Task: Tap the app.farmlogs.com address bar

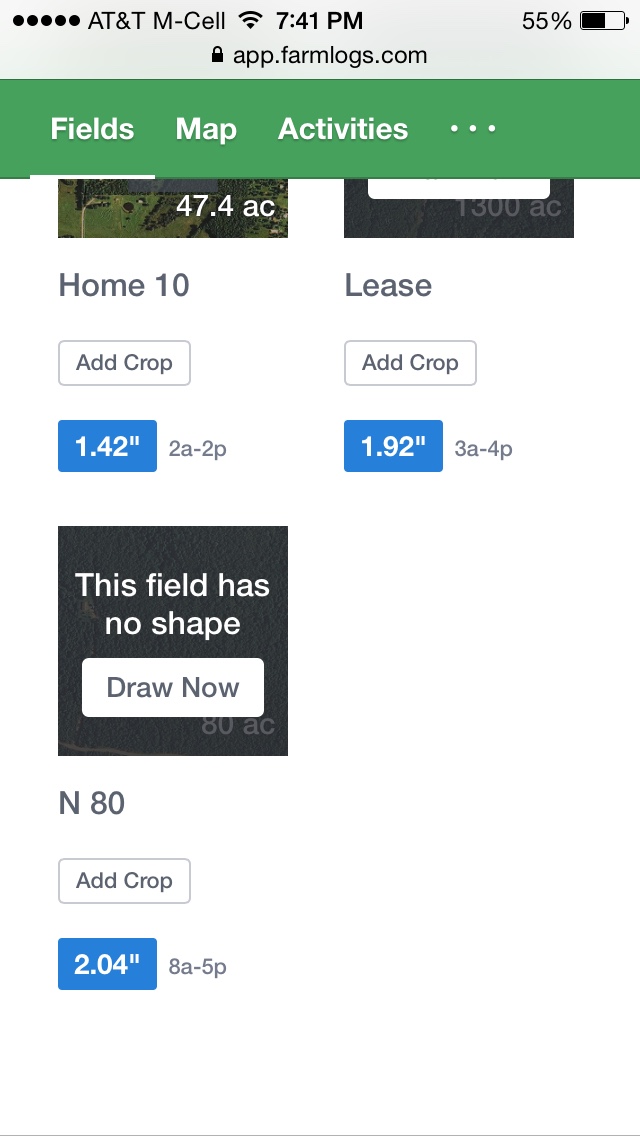Action: [x=319, y=55]
